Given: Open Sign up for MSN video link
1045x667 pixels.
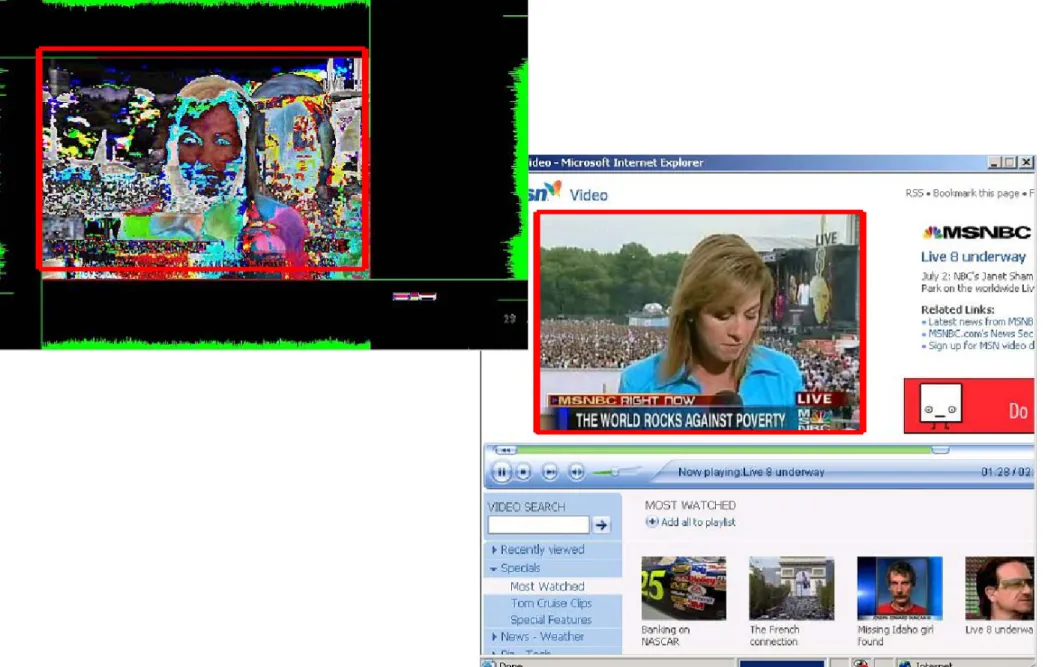Looking at the screenshot, I should pyautogui.click(x=980, y=346).
